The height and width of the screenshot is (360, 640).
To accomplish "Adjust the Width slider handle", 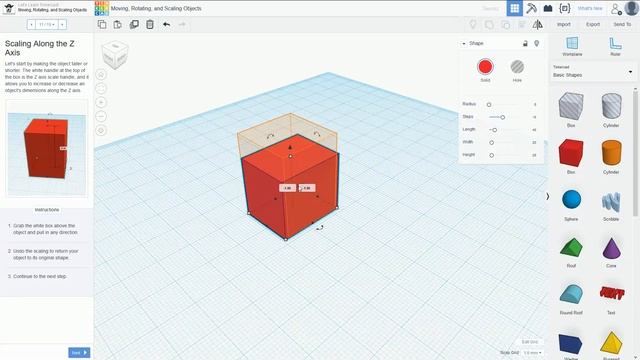I will (x=491, y=142).
